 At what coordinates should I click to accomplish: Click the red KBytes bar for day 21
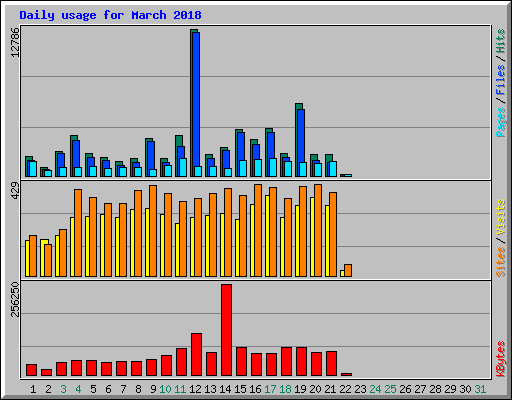(331, 364)
